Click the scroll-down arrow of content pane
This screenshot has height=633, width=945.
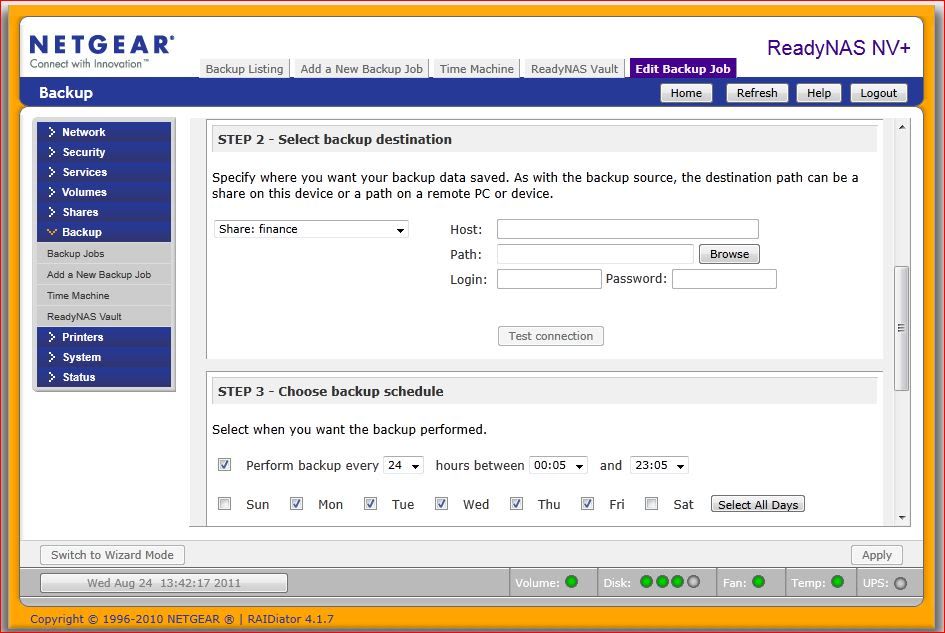click(902, 518)
